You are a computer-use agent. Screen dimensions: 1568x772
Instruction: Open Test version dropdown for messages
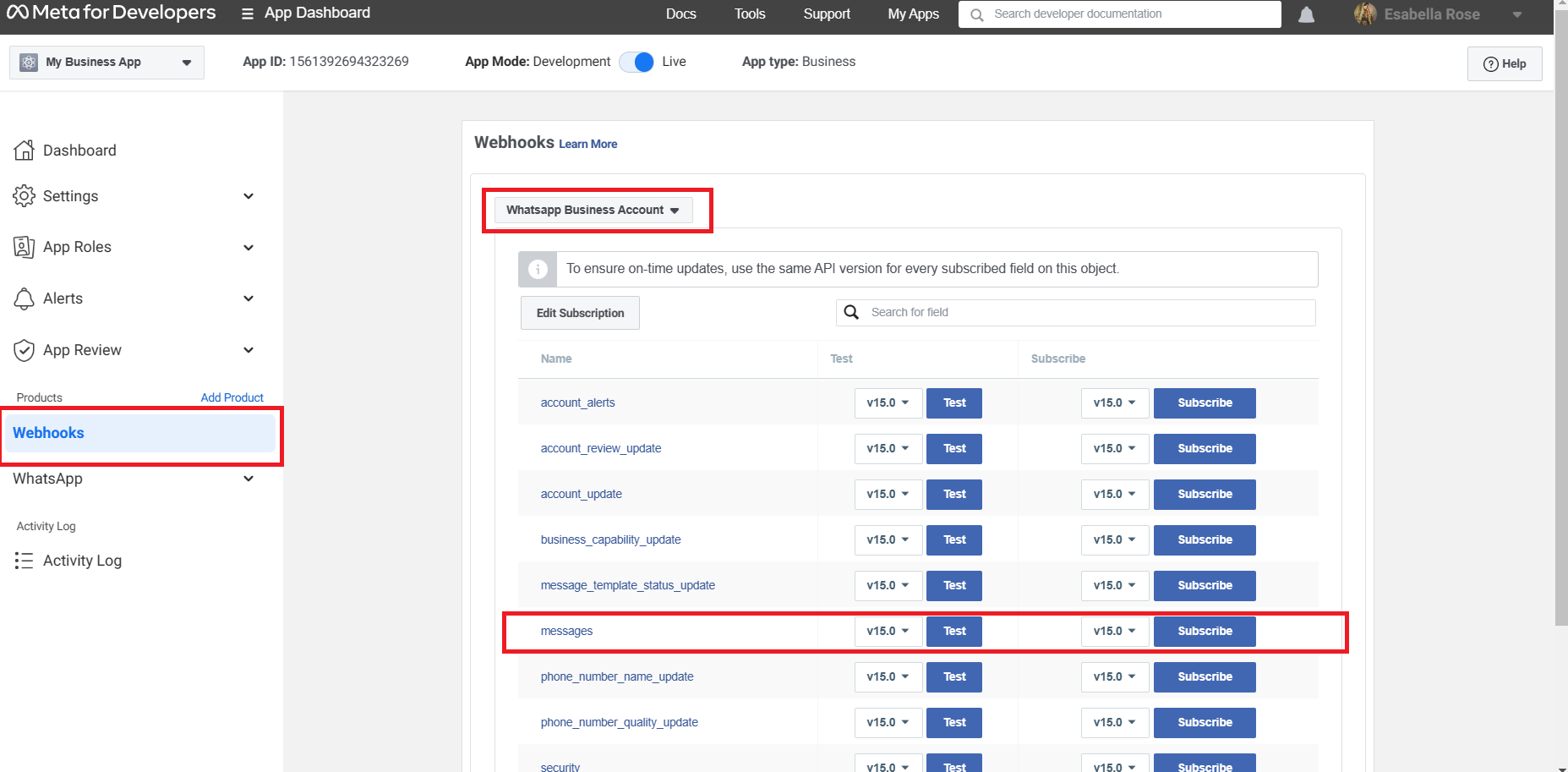[x=888, y=632]
